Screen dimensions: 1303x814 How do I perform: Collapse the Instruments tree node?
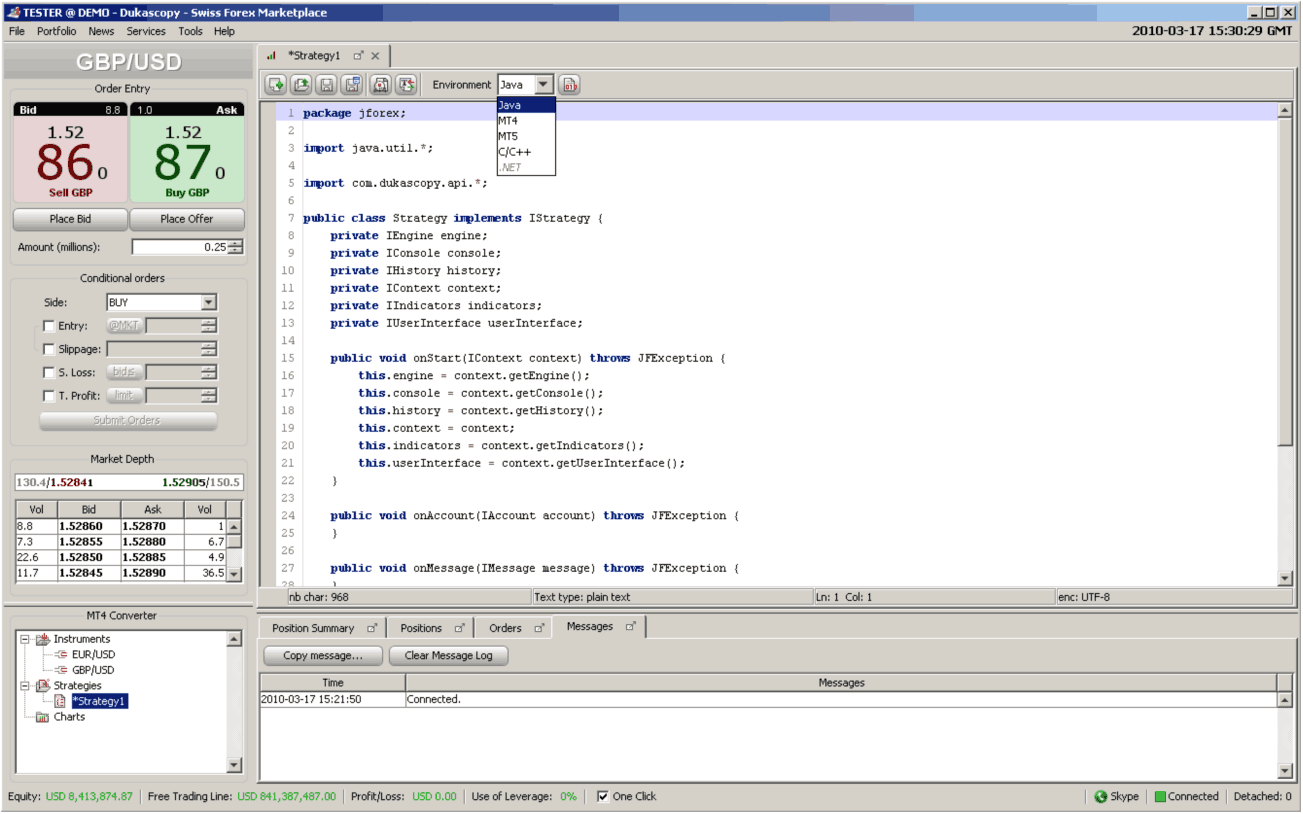pyautogui.click(x=25, y=639)
